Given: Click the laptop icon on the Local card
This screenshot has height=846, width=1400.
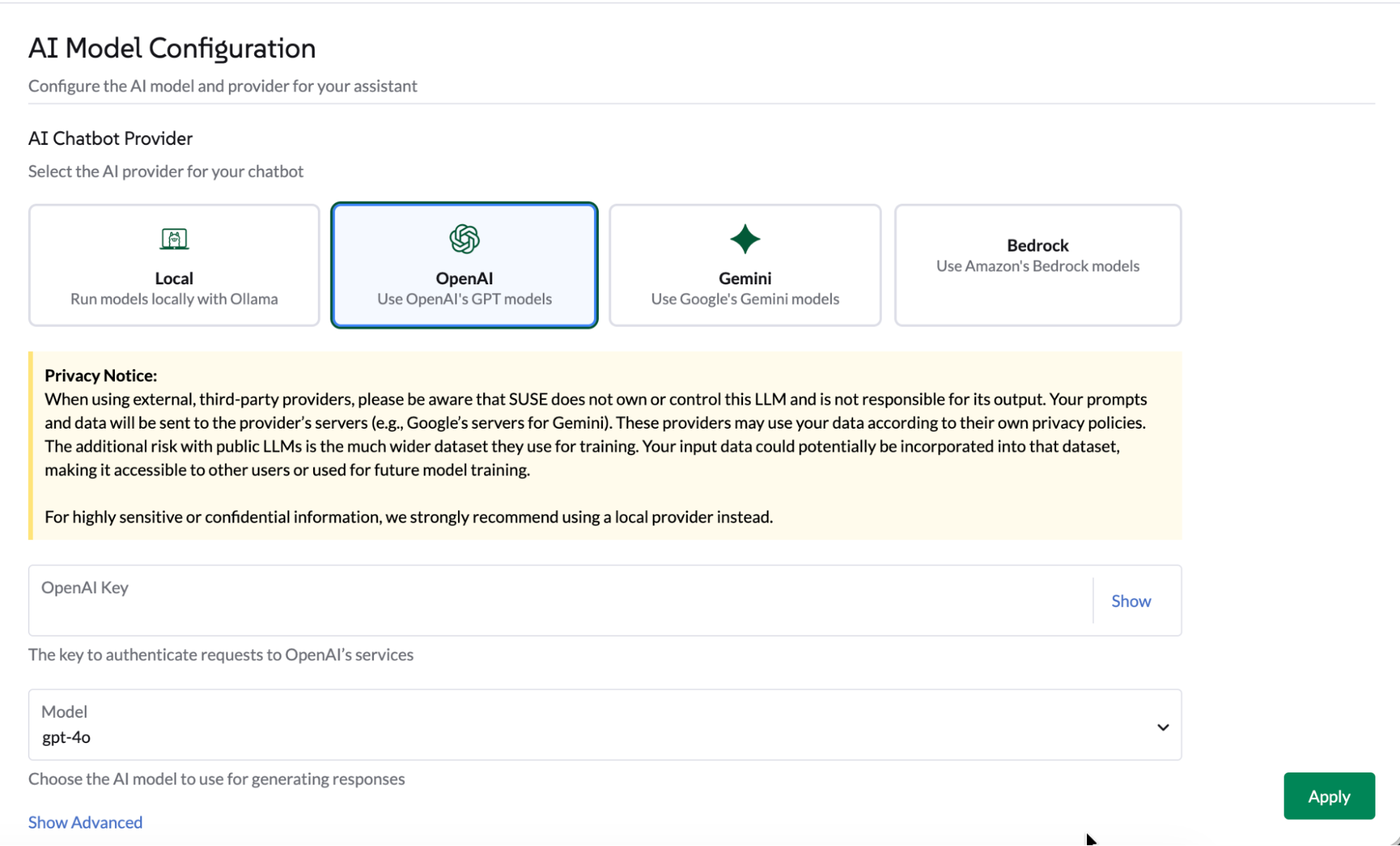Looking at the screenshot, I should point(174,238).
